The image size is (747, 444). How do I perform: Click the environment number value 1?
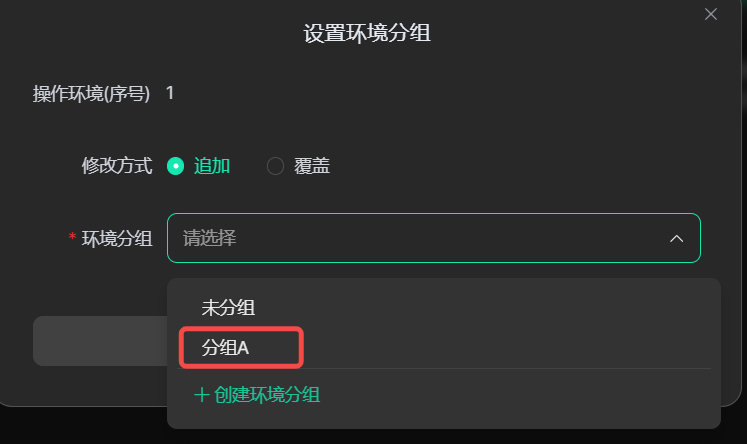(170, 93)
